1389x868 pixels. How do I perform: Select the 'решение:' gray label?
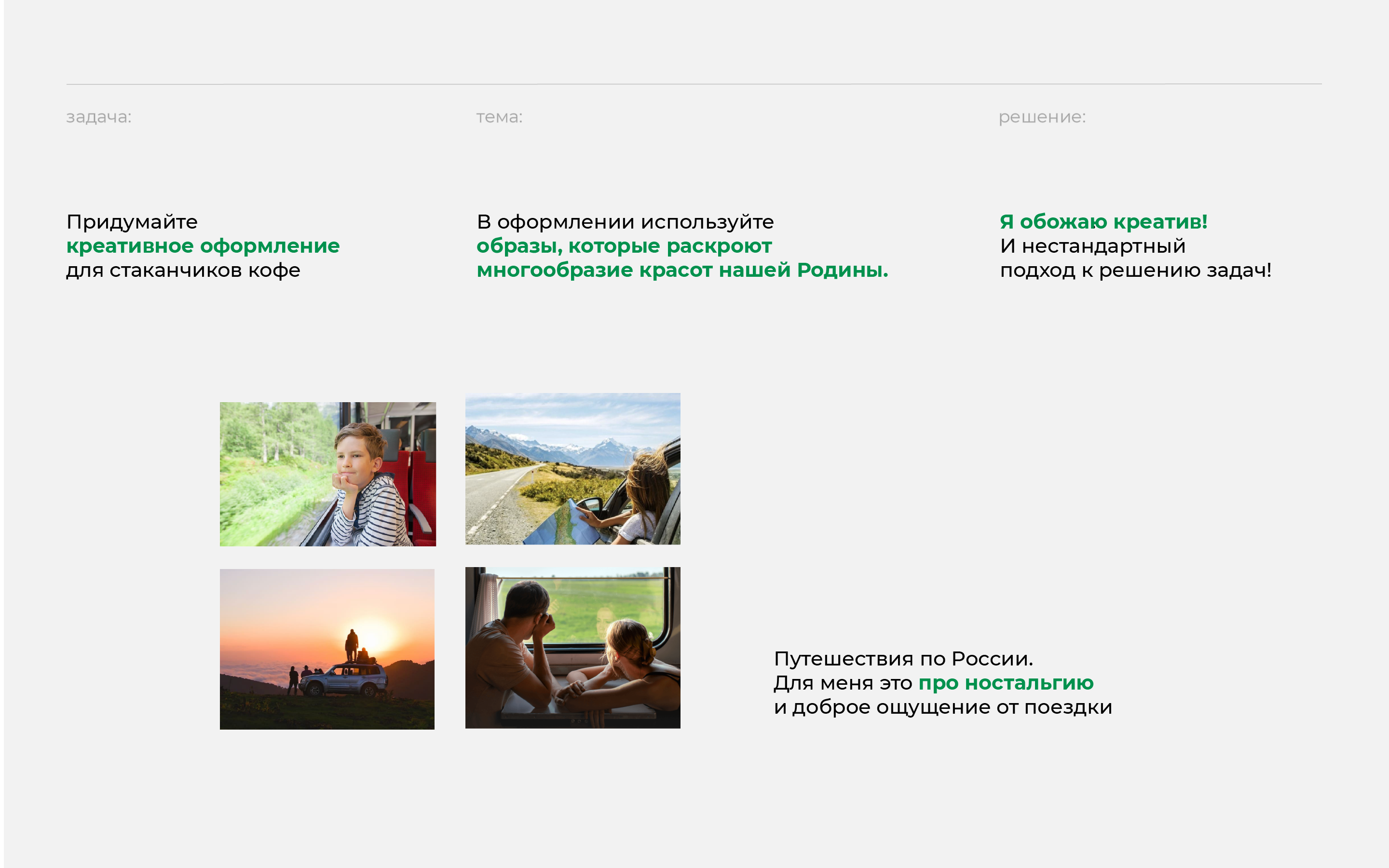pos(1042,117)
